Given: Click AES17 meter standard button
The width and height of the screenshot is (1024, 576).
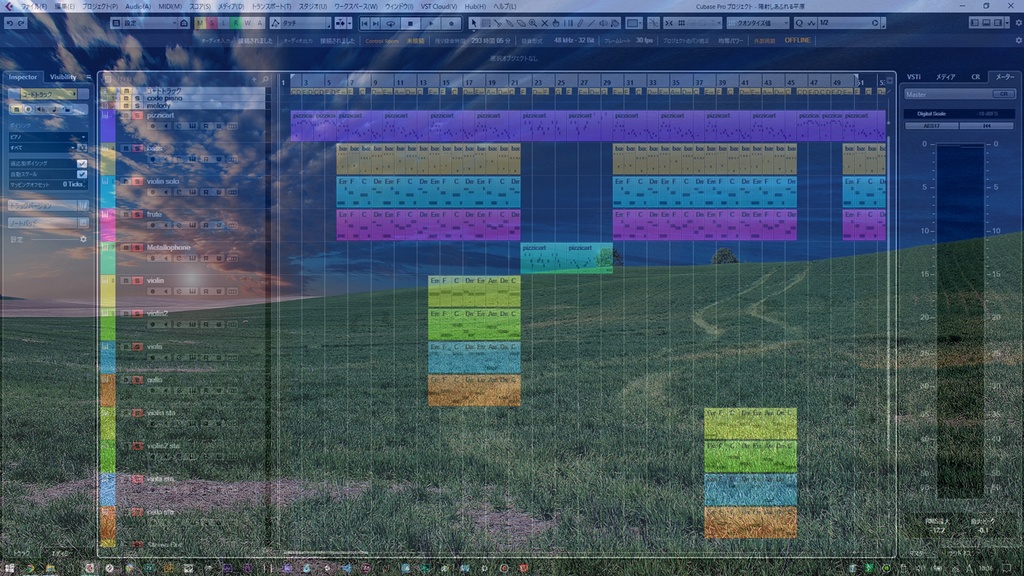Looking at the screenshot, I should (x=931, y=125).
